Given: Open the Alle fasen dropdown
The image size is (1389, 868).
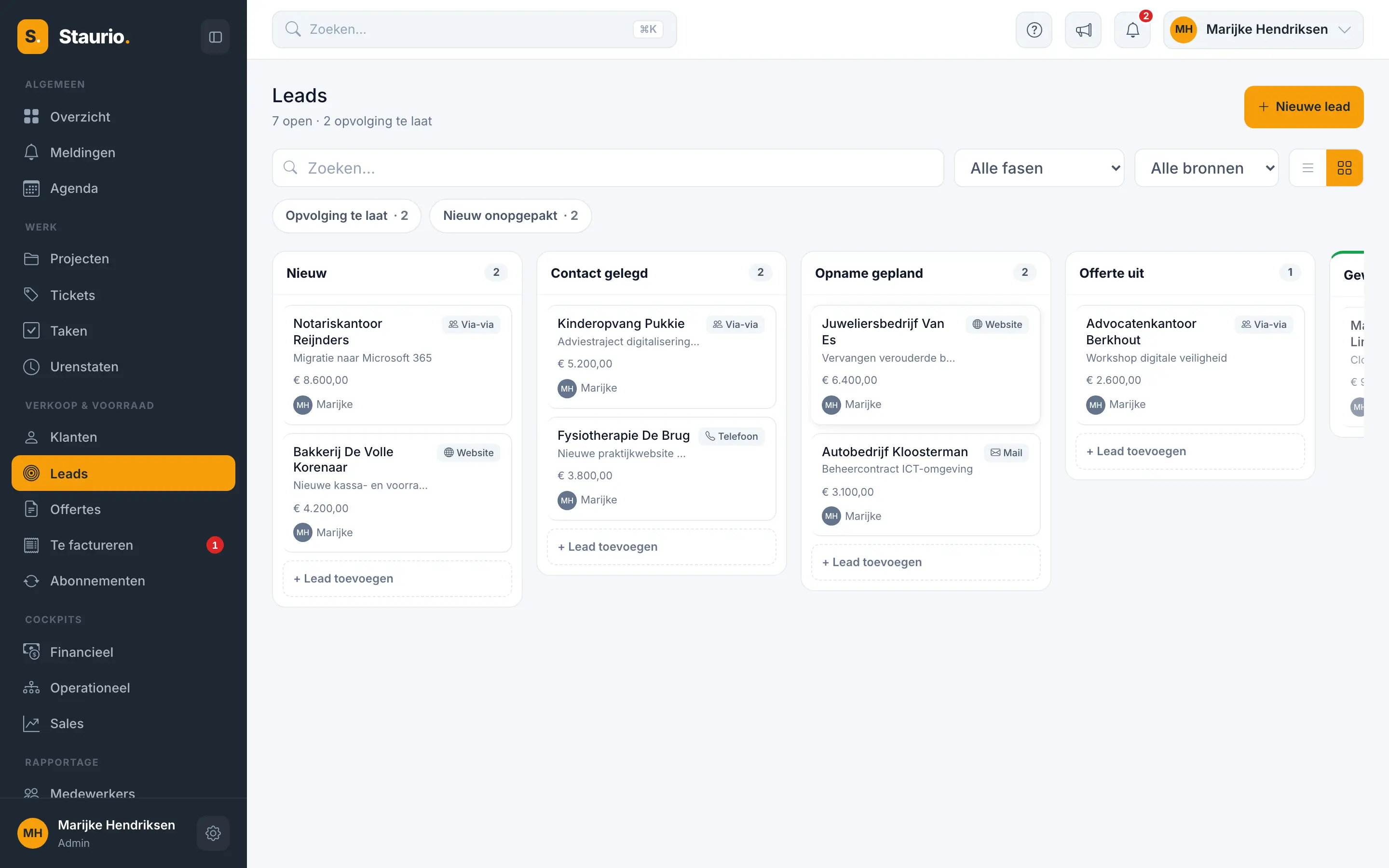Looking at the screenshot, I should coord(1039,168).
